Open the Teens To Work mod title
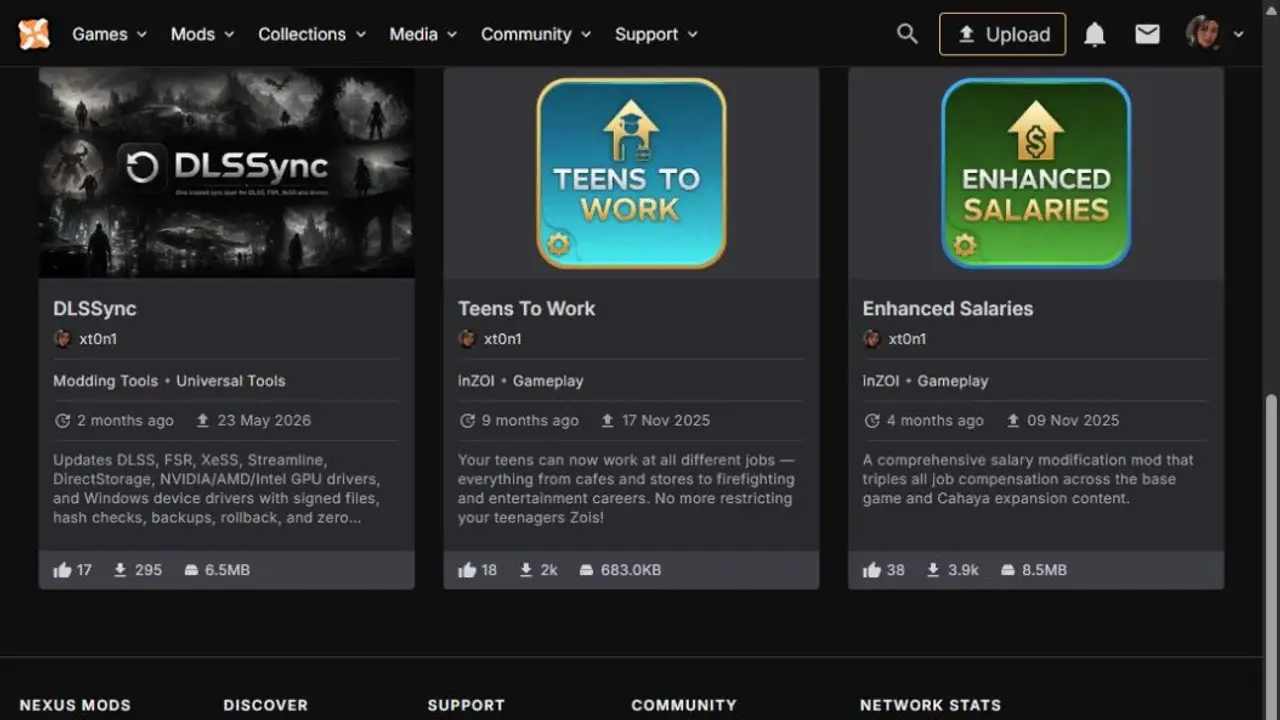The image size is (1280, 720). [x=526, y=309]
